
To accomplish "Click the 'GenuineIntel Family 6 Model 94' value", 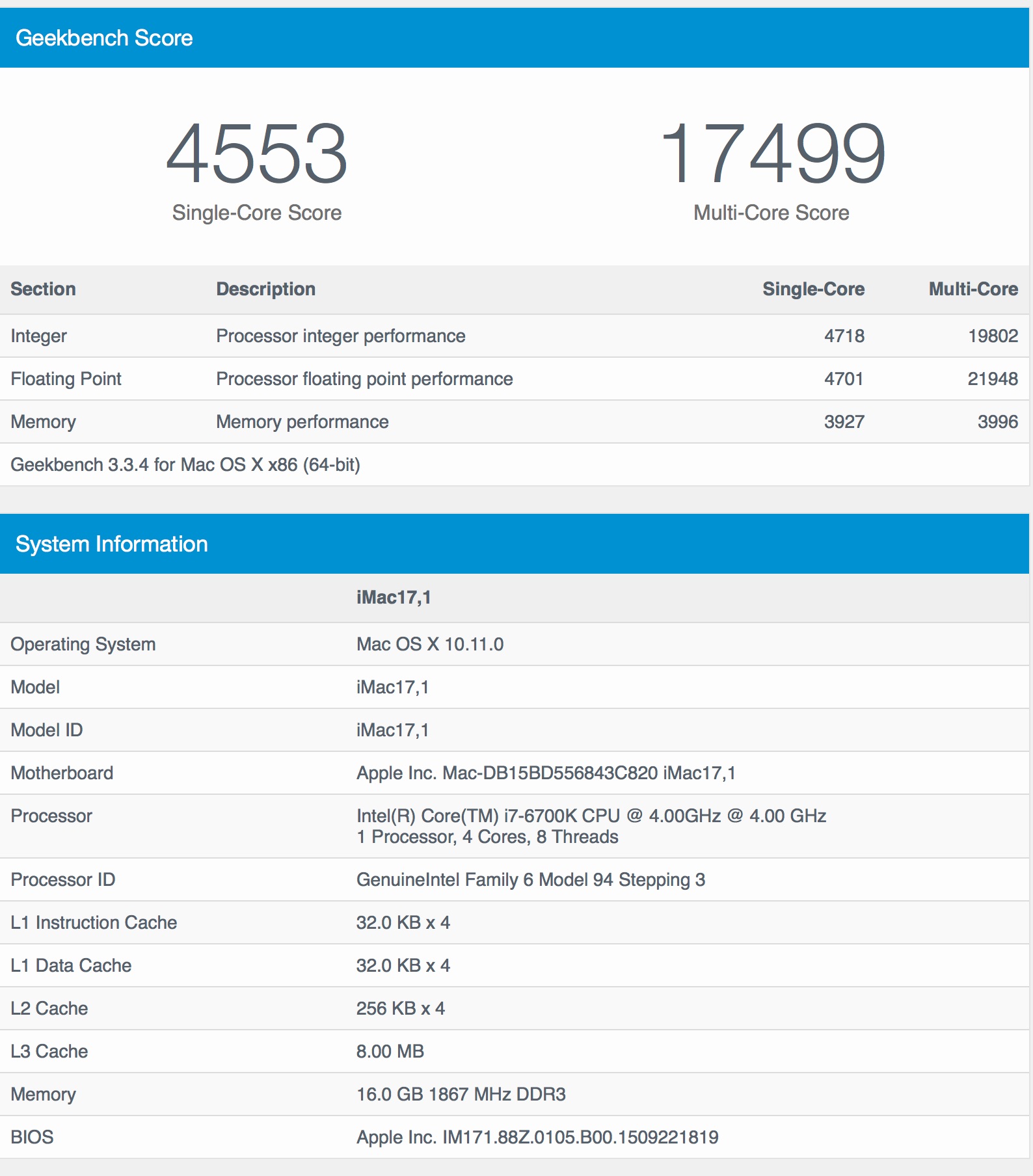I will pyautogui.click(x=531, y=879).
